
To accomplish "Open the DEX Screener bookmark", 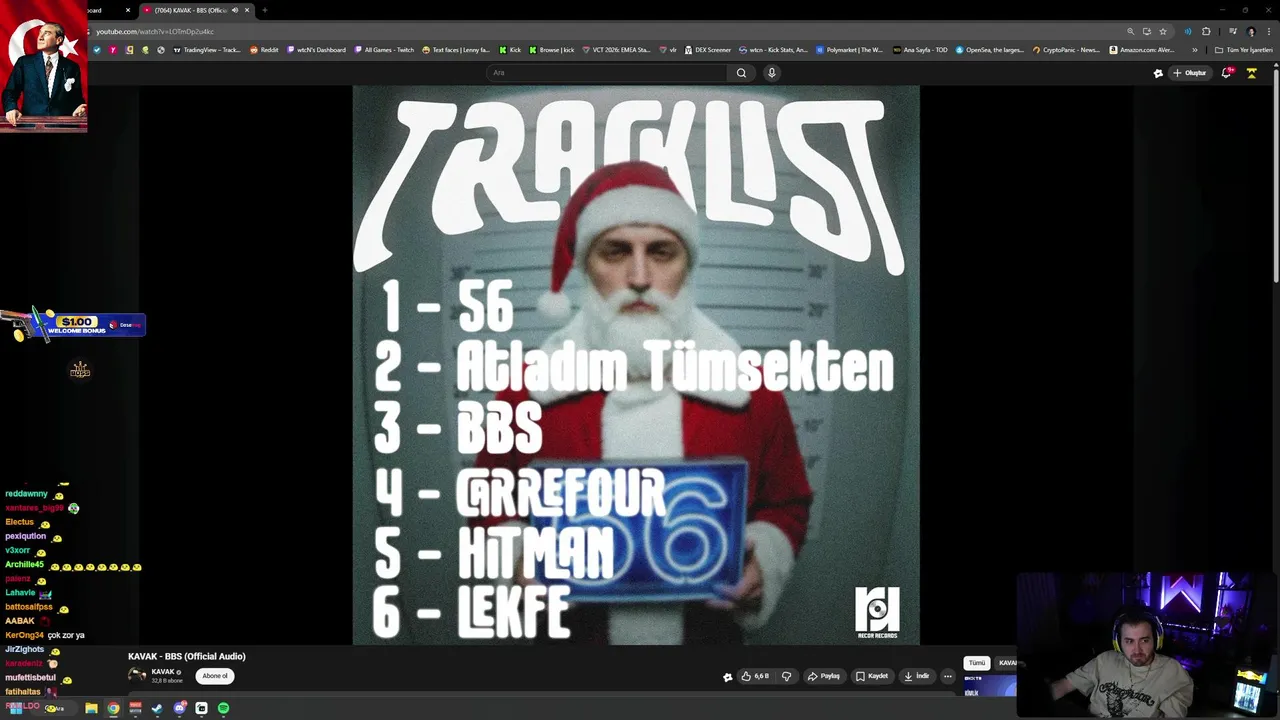I will [708, 50].
